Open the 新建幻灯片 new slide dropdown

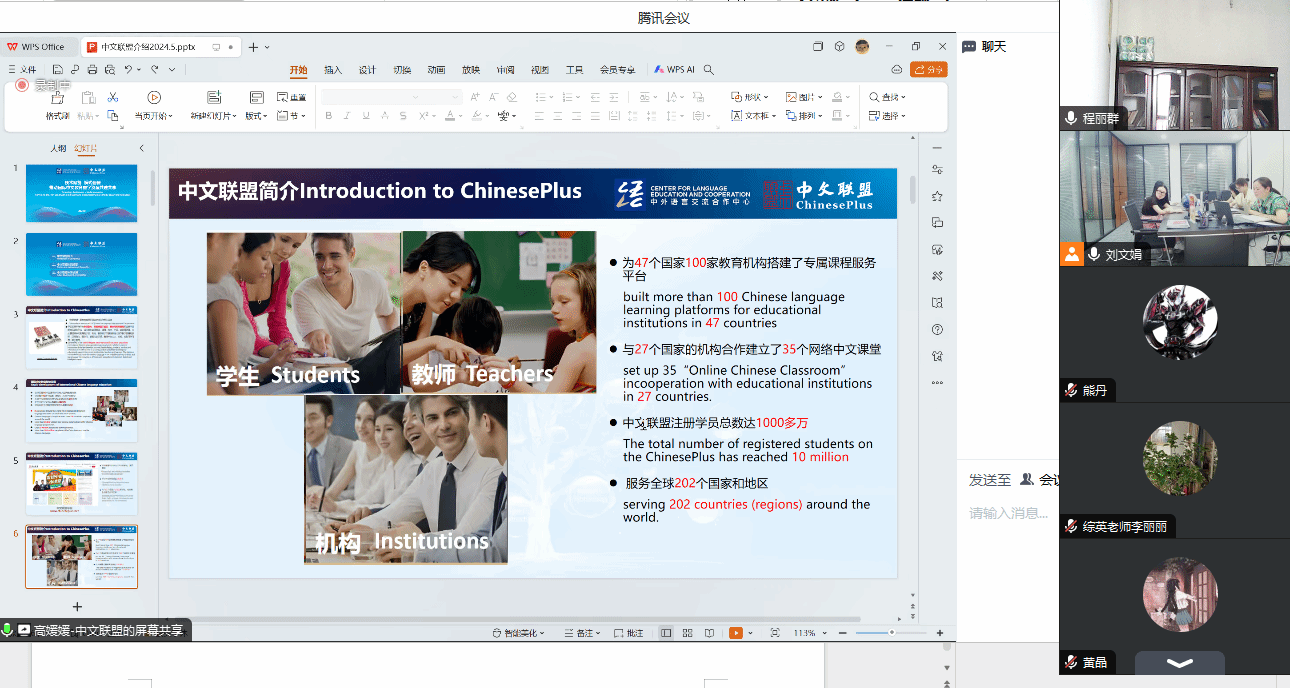(213, 116)
